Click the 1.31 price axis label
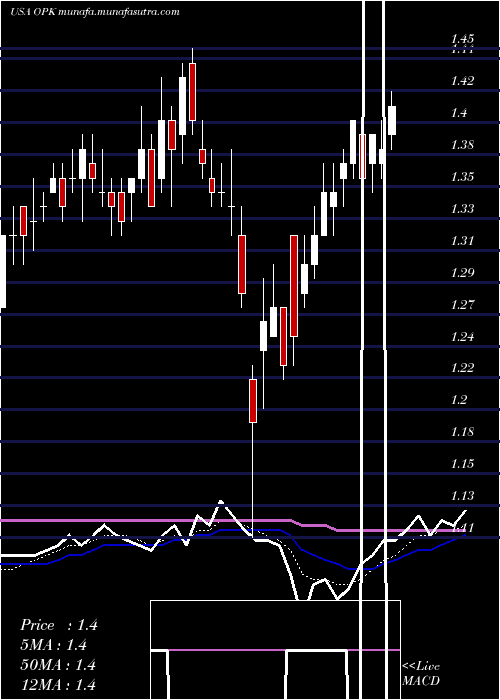The image size is (500, 700). (x=462, y=241)
